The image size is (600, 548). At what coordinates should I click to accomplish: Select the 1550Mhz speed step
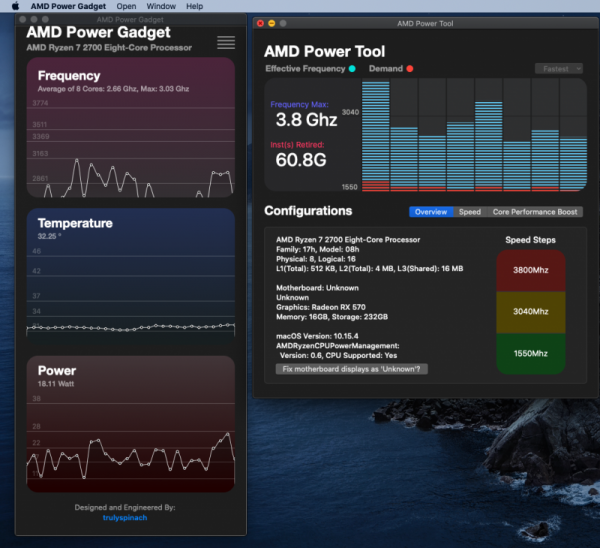[531, 354]
